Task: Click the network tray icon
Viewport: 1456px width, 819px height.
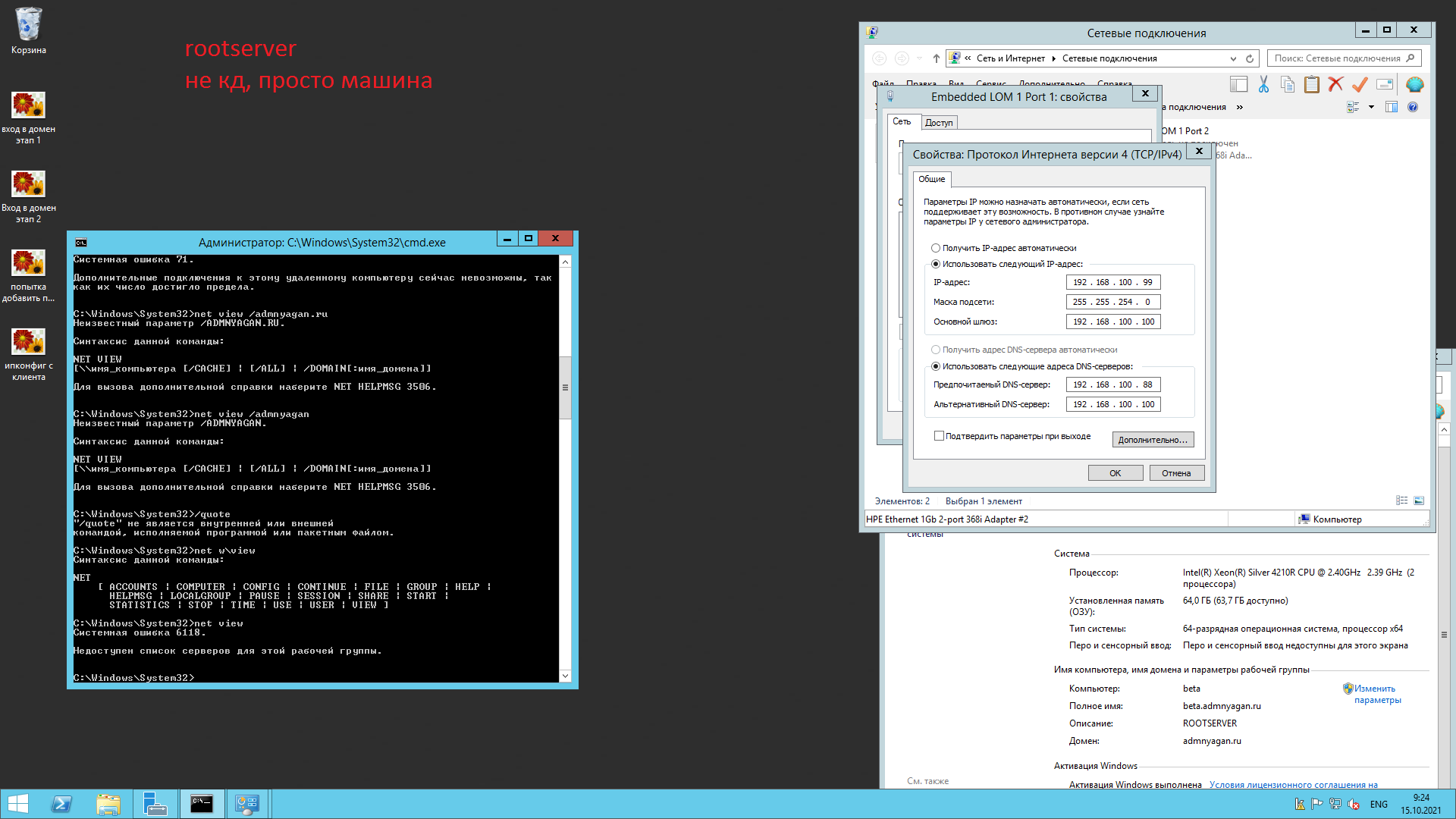Action: click(x=1335, y=805)
